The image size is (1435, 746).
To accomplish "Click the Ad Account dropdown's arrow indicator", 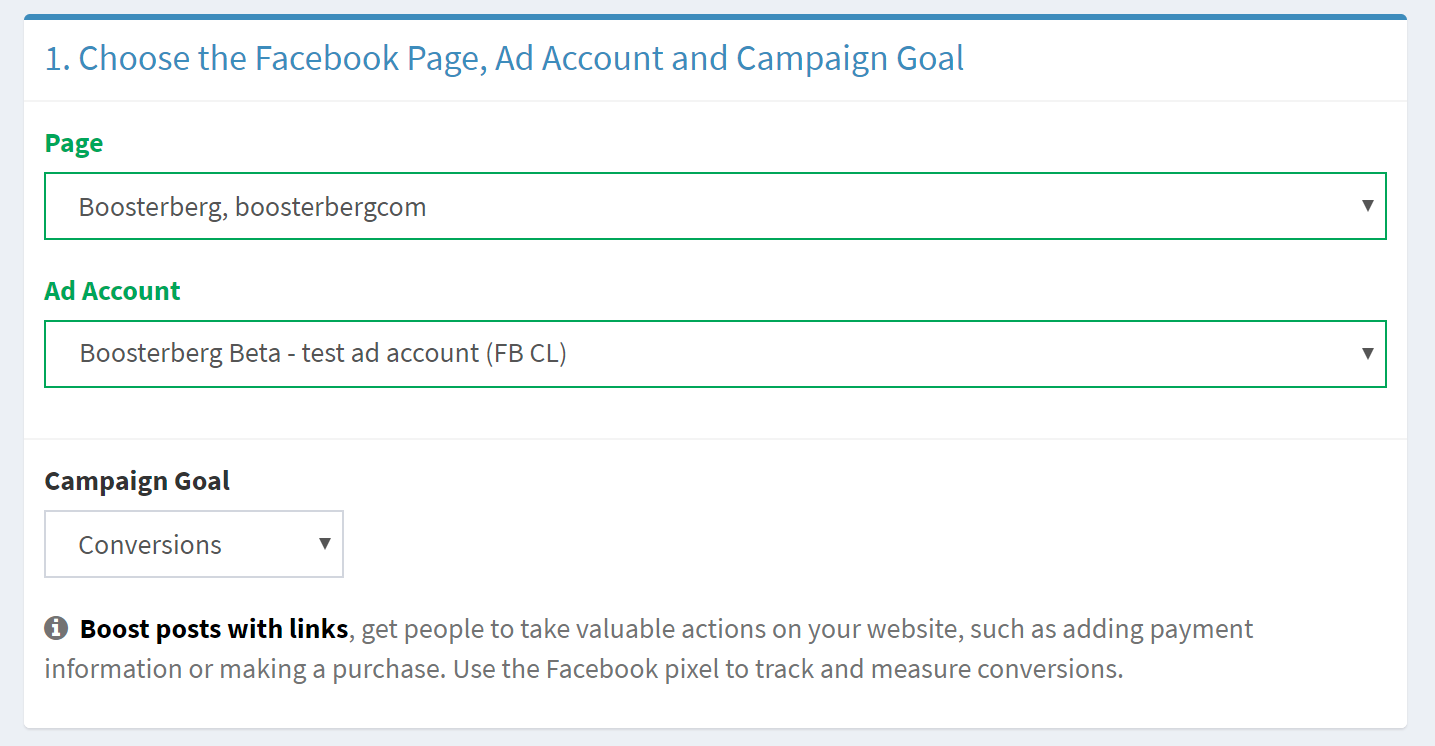I will (1368, 353).
